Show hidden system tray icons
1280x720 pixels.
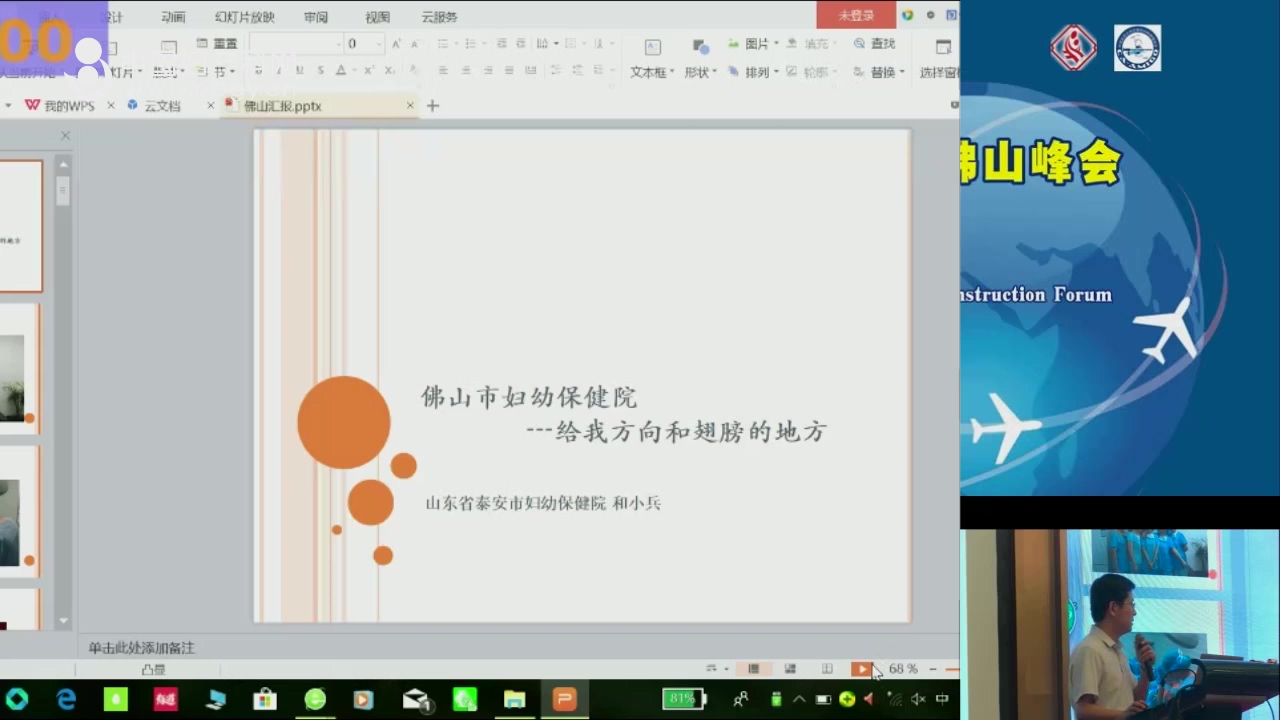click(x=798, y=700)
